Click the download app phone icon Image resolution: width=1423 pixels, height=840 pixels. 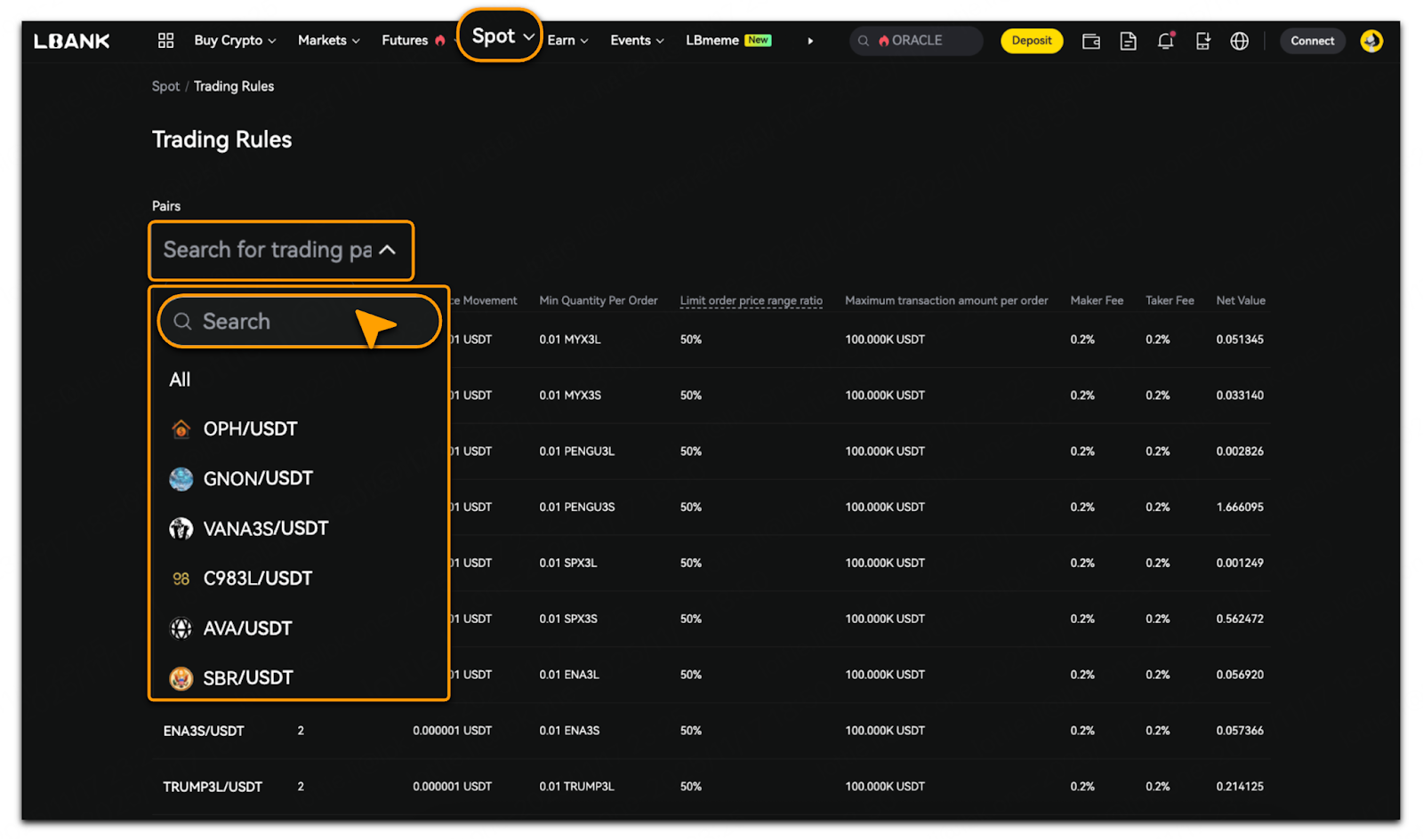click(1202, 41)
